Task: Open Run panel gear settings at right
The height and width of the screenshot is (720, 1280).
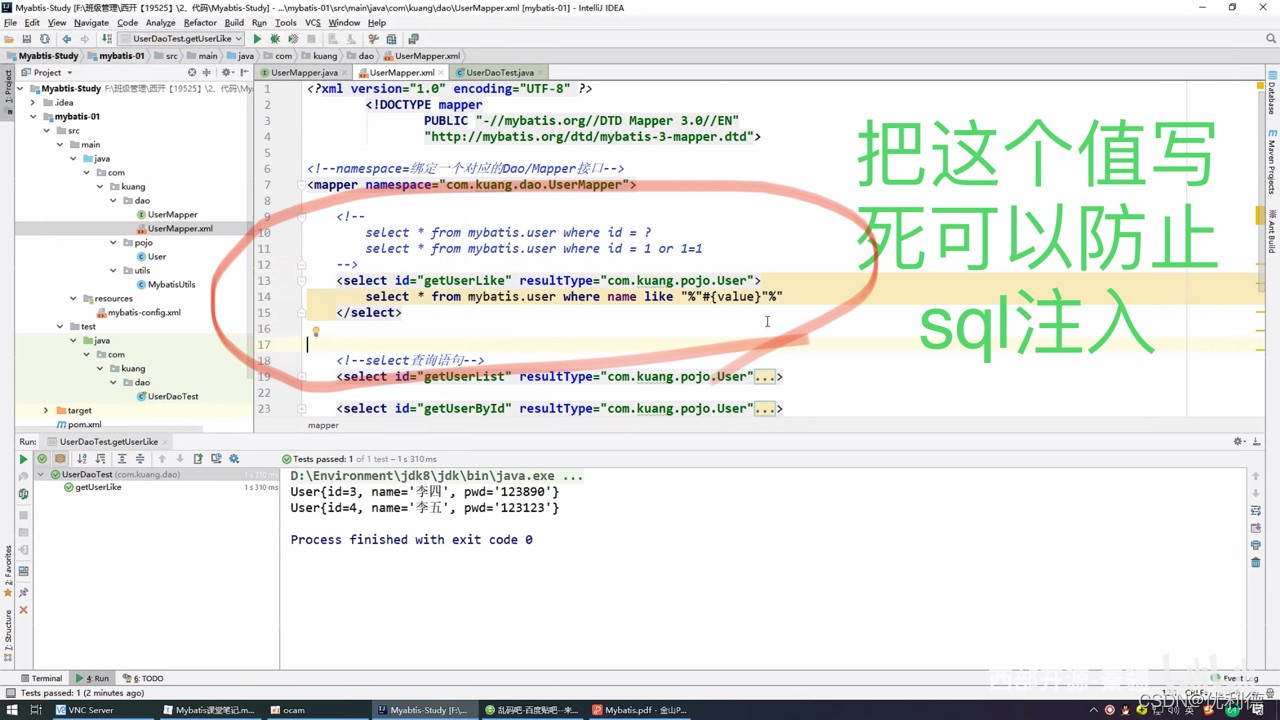Action: (x=1239, y=441)
